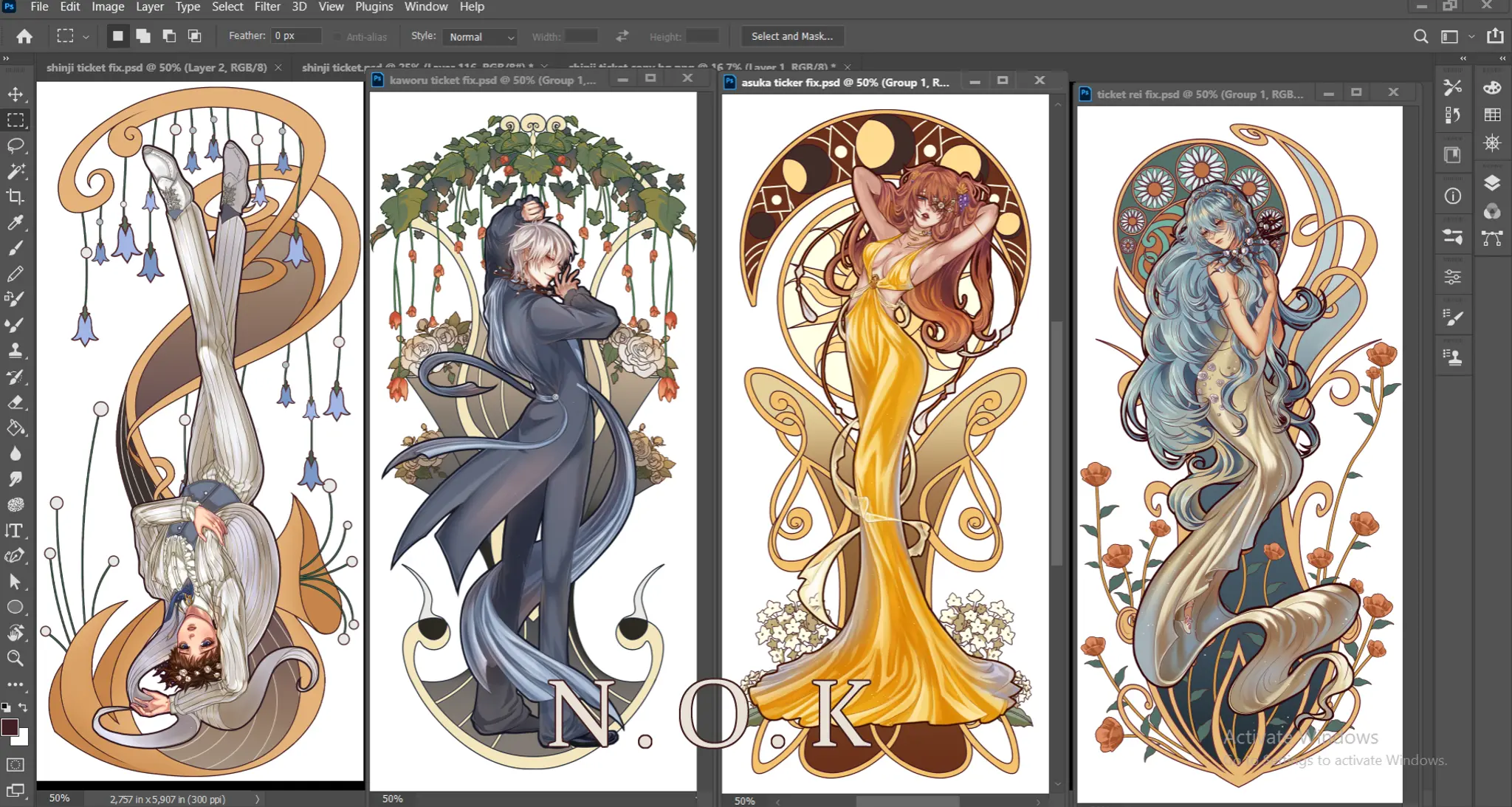Screen dimensions: 1512x807
Task: Open the File menu
Action: [x=39, y=7]
